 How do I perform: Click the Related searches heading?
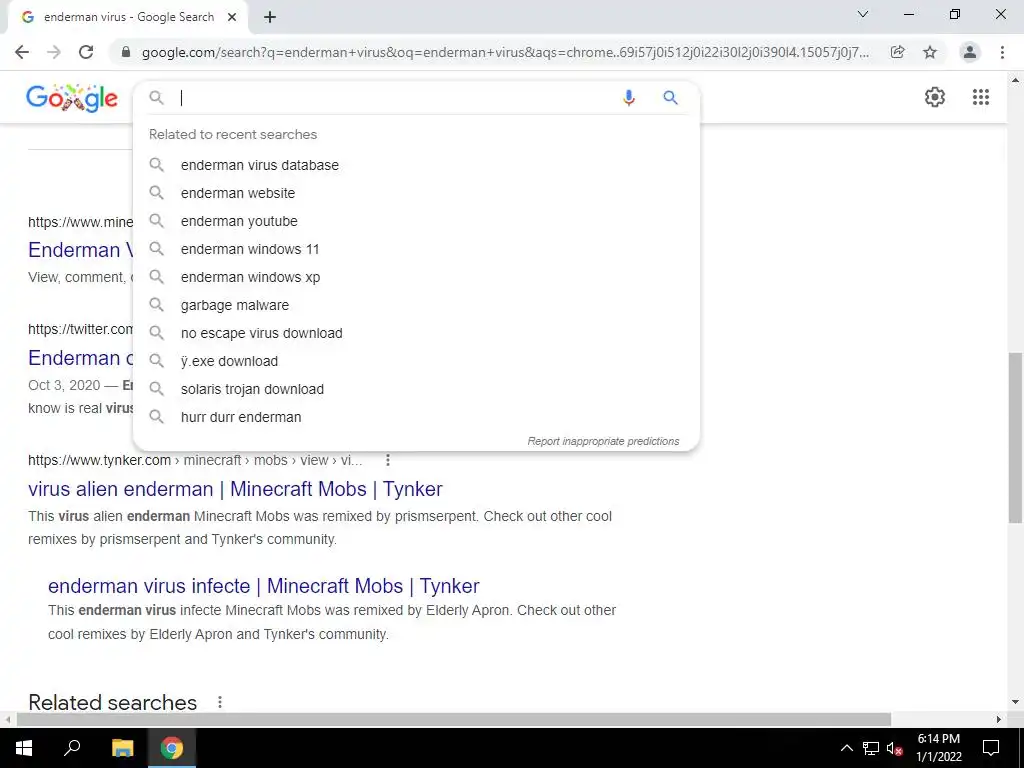(x=112, y=703)
